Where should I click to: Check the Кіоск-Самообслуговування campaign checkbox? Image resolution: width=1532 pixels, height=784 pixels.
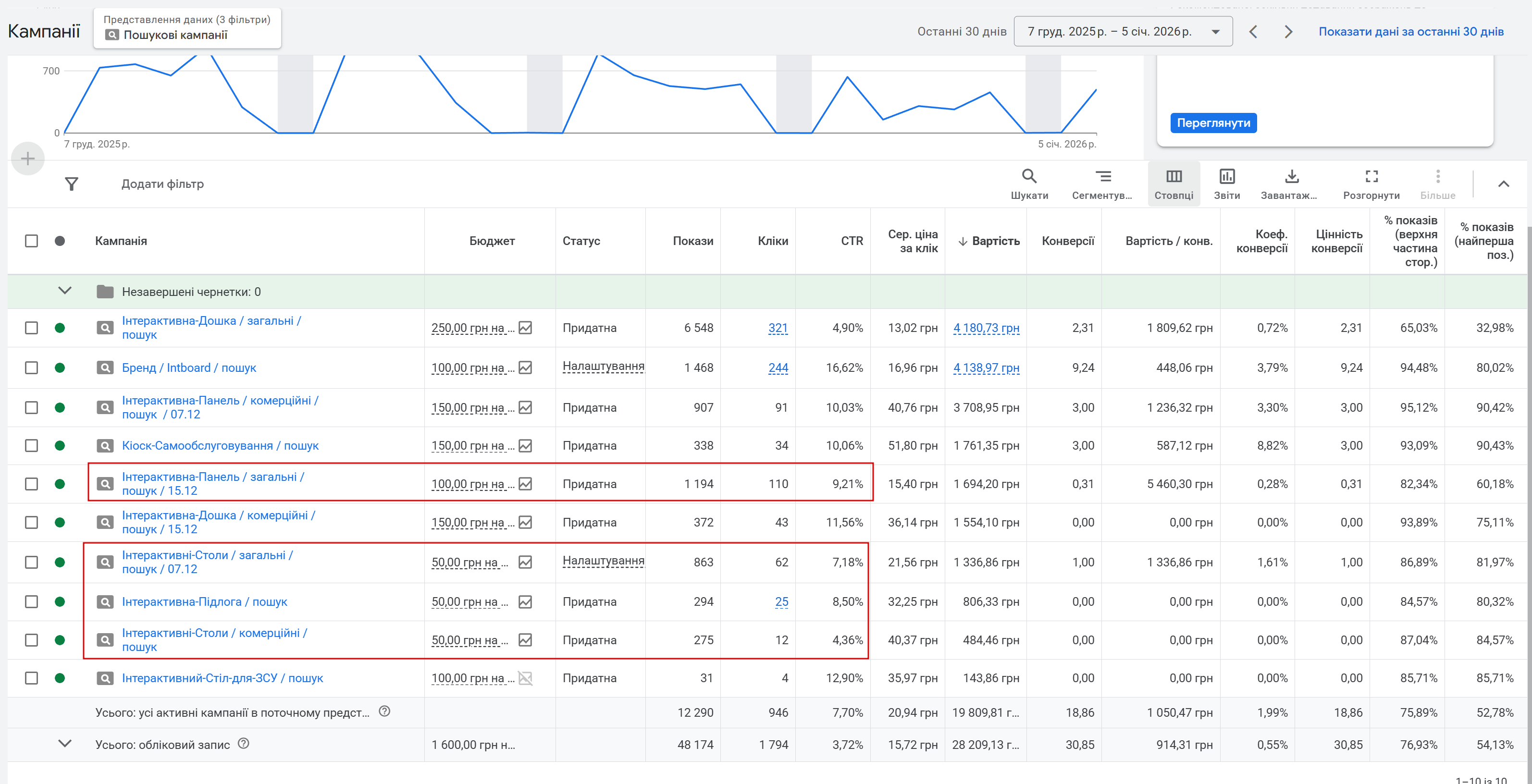(x=32, y=446)
